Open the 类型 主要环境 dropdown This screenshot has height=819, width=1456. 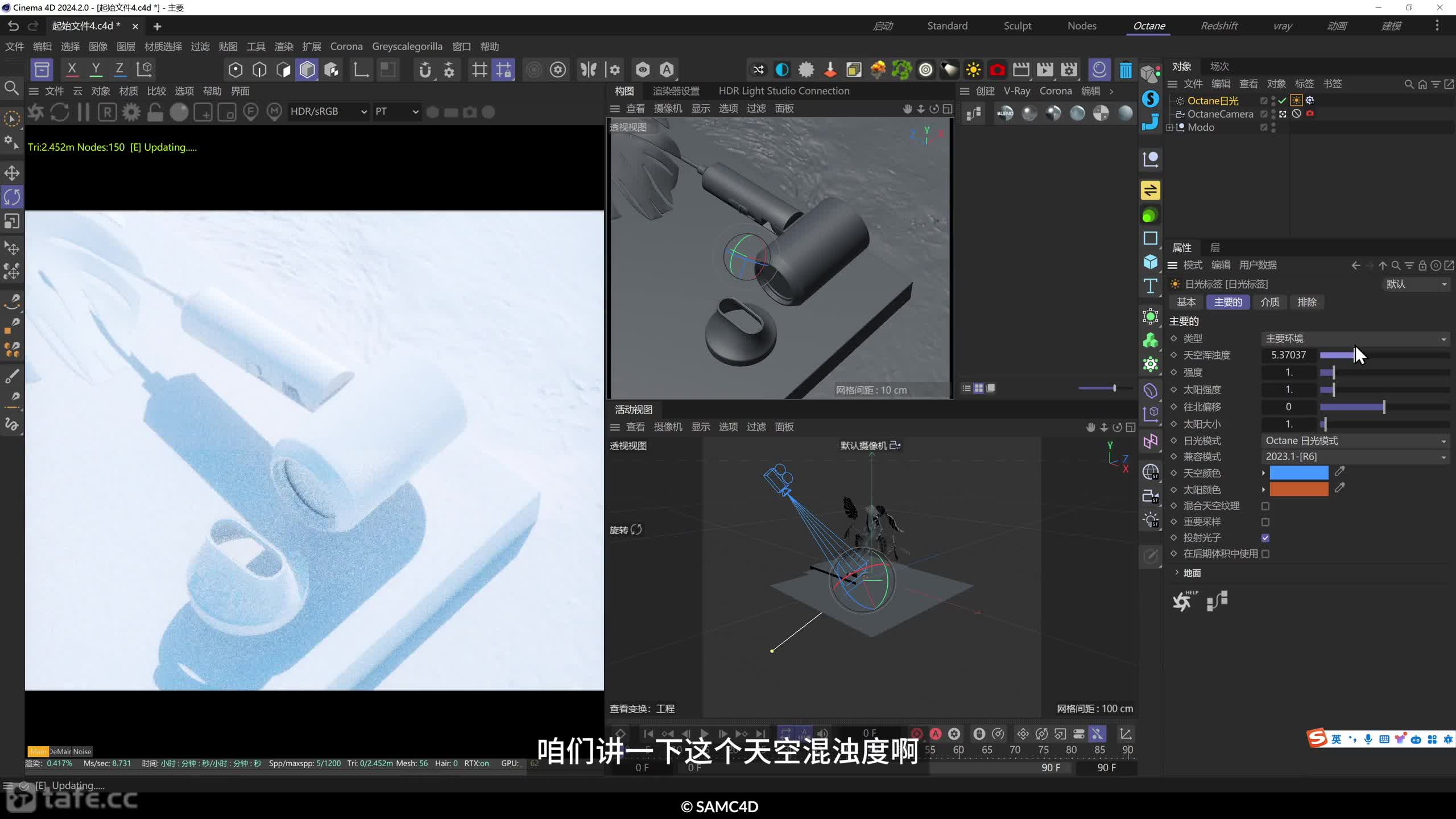coord(1355,338)
